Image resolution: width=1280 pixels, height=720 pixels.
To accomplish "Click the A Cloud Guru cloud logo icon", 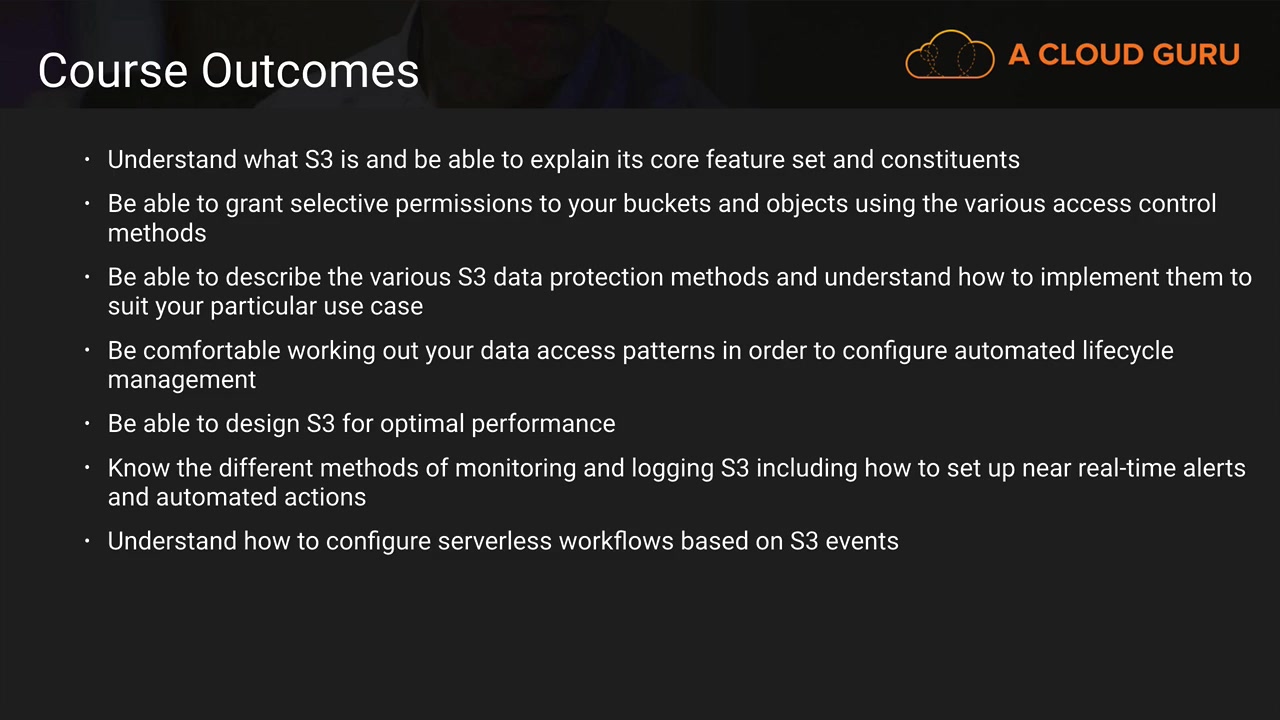I will 949,55.
